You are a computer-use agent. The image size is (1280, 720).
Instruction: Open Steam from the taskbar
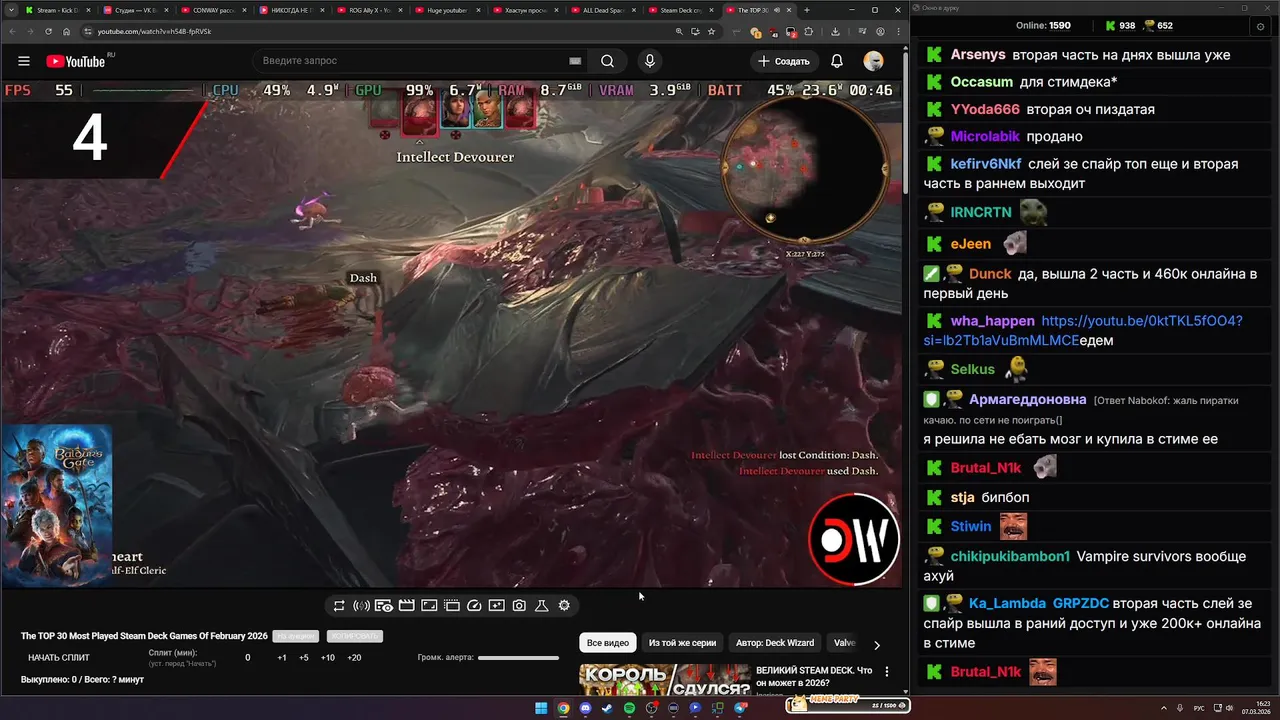pos(607,708)
